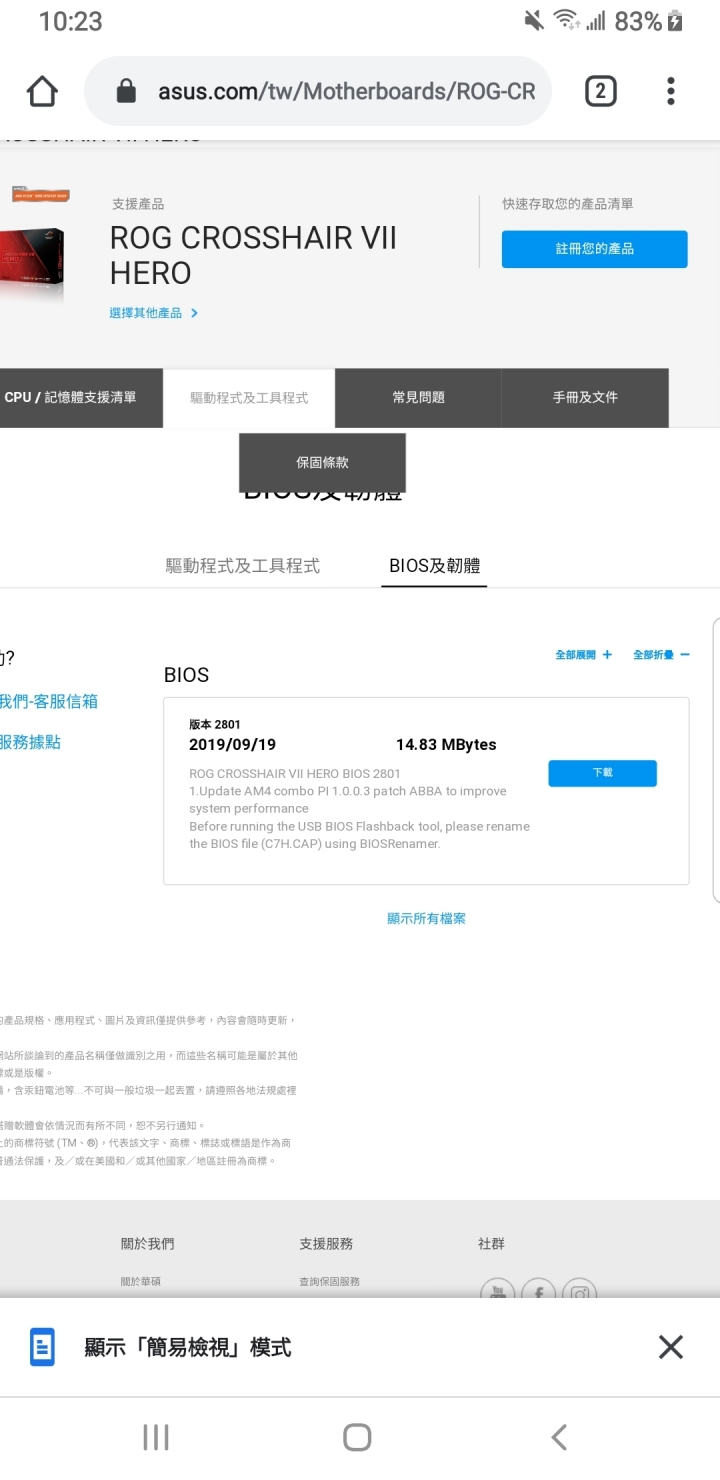720x1480 pixels.
Task: Click the 支援服務 footer heading
Action: (326, 1243)
